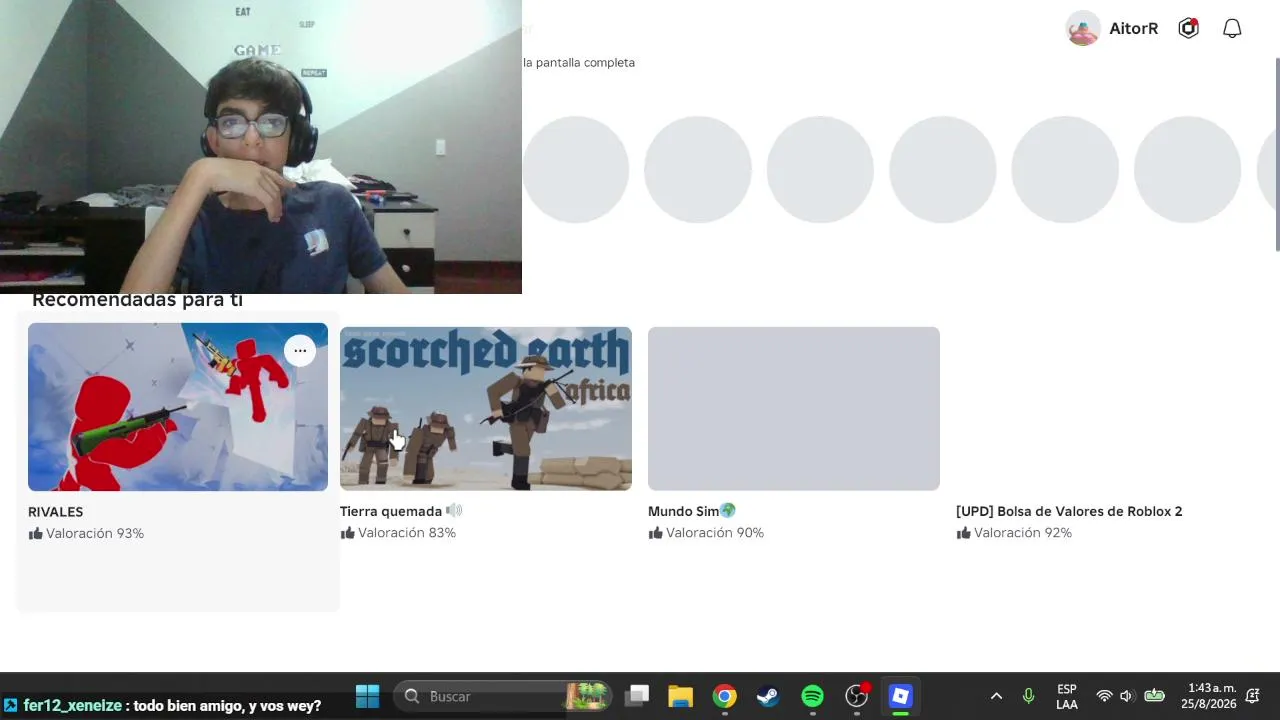Open Task View on the taskbar
Viewport: 1280px width, 720px height.
(x=637, y=696)
